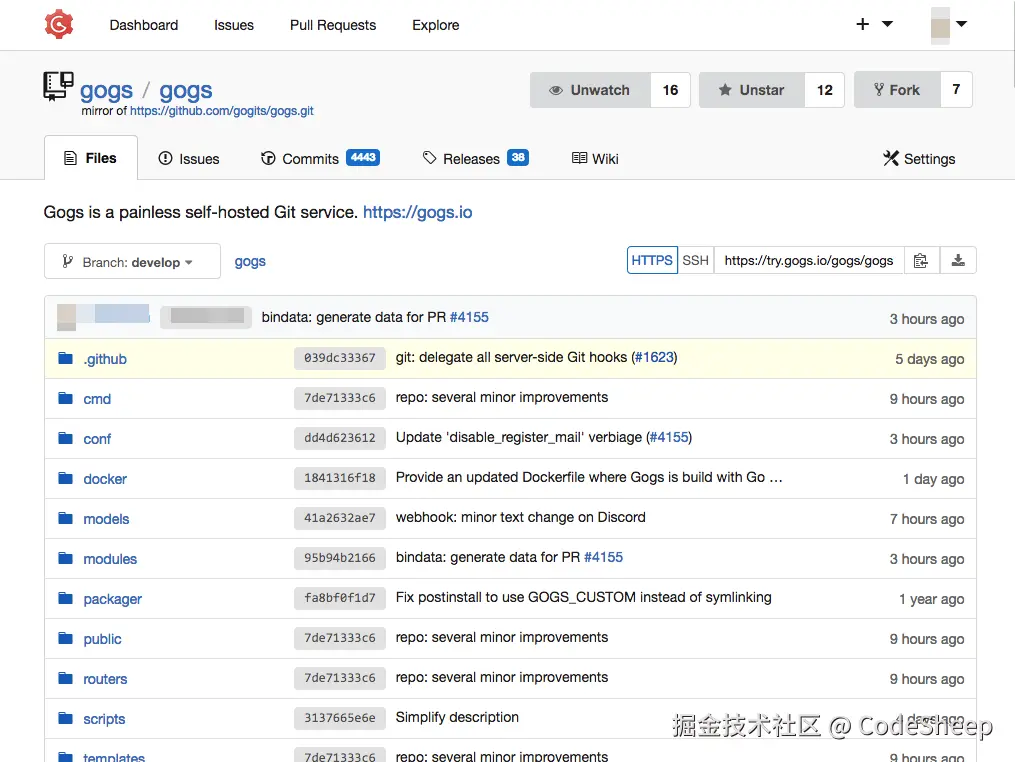The image size is (1015, 762).
Task: Open Explore in top navigation
Action: coord(436,25)
